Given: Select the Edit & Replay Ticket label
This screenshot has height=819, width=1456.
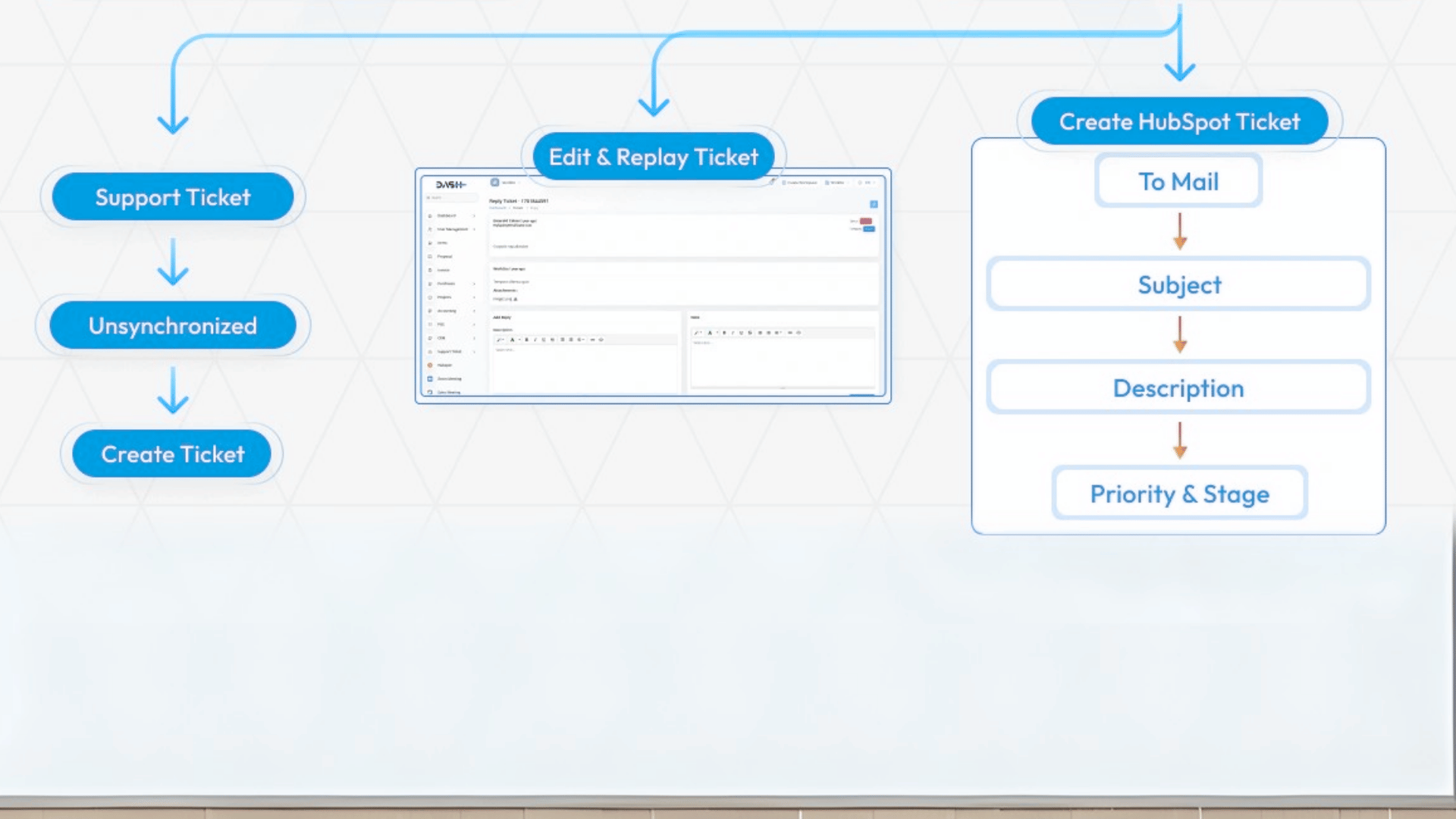Looking at the screenshot, I should click(x=653, y=157).
